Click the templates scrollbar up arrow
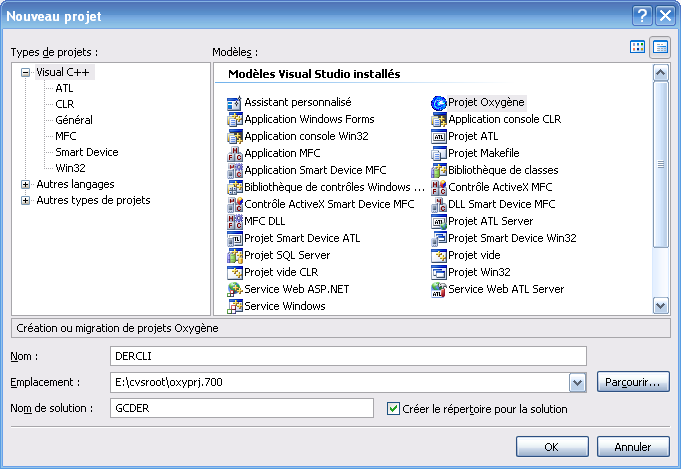The width and height of the screenshot is (681, 469). (x=661, y=73)
